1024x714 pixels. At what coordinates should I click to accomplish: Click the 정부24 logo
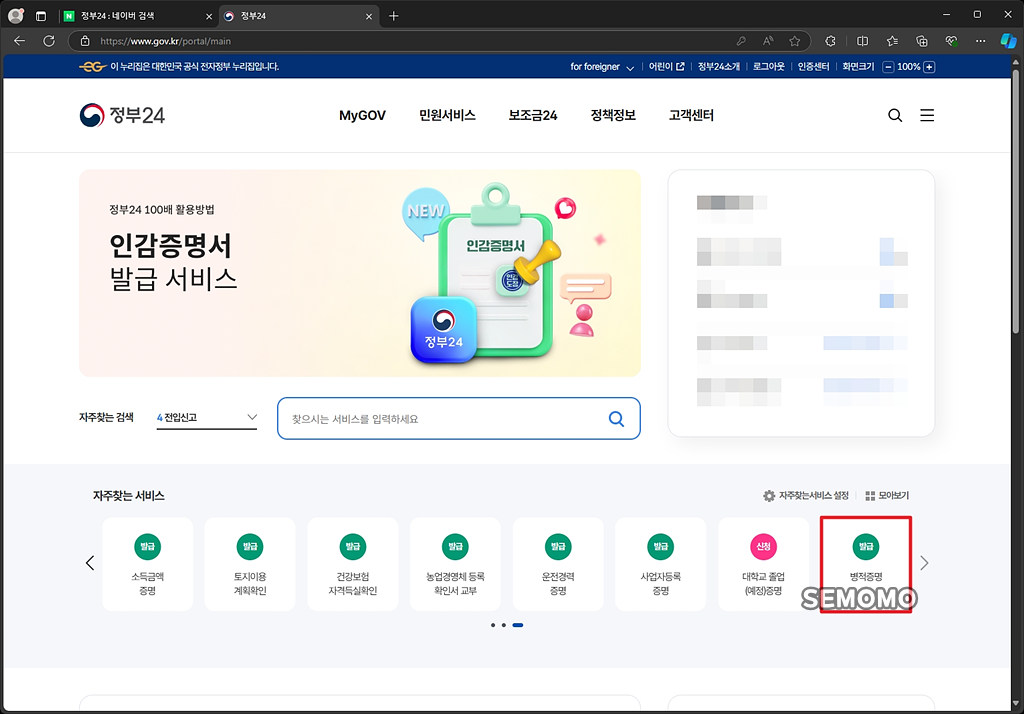pos(122,115)
